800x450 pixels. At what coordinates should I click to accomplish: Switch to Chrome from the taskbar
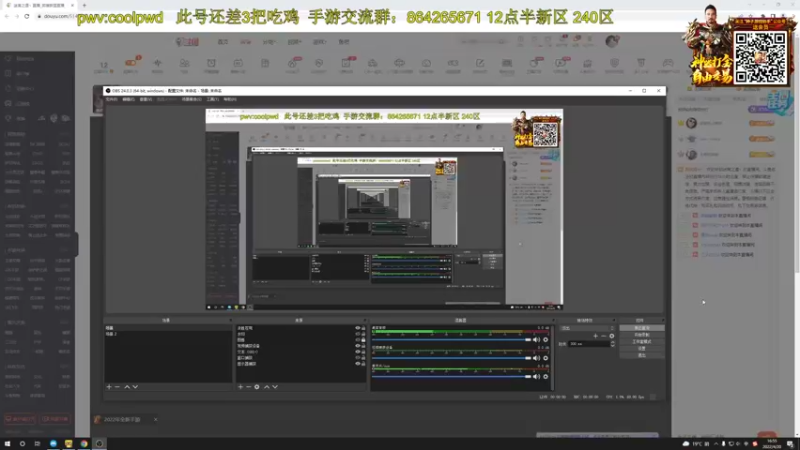(84, 444)
